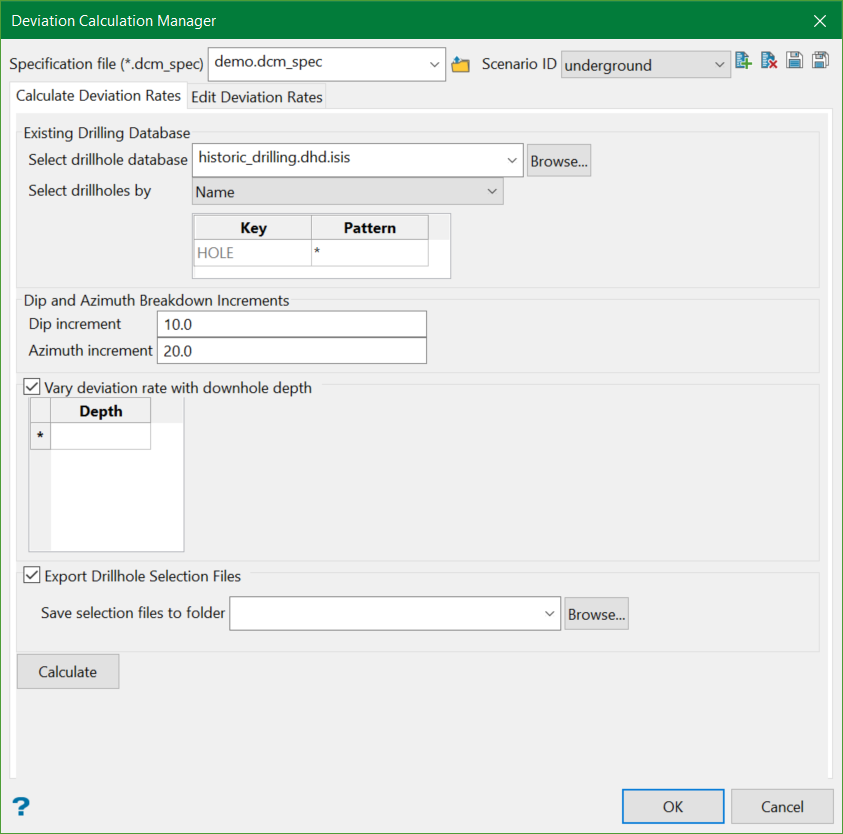Open help with the question mark icon

[x=21, y=807]
